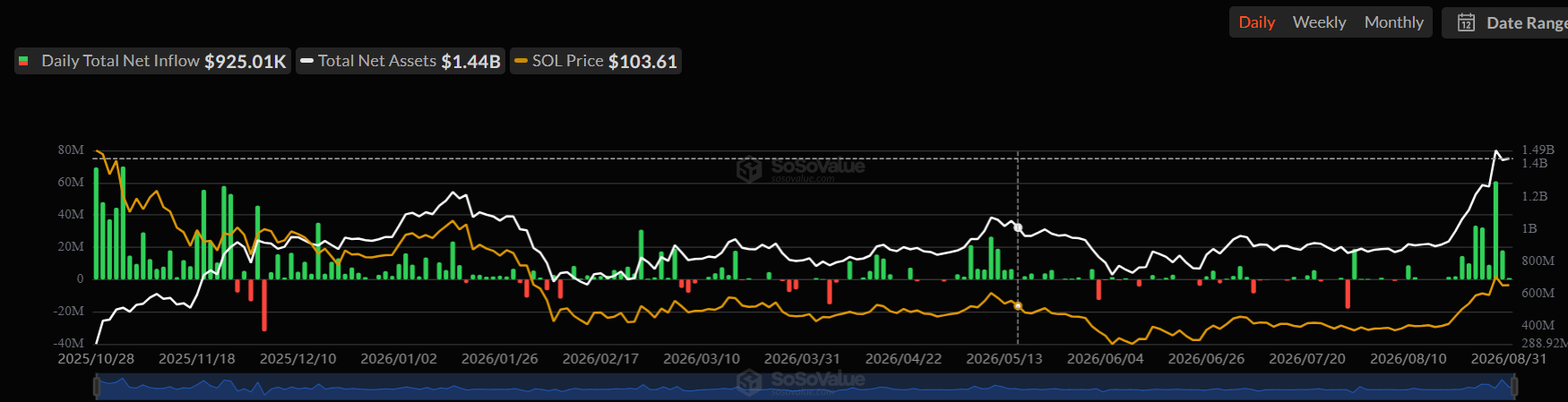This screenshot has width=1568, height=402.
Task: Click the 2026/06/04 x-axis date label
Action: tap(1106, 359)
